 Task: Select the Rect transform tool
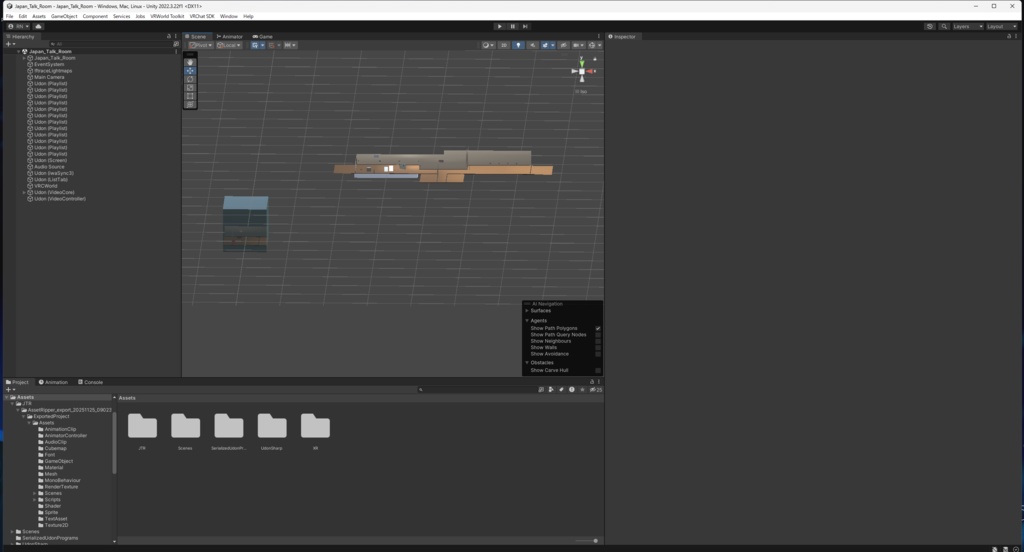(x=190, y=97)
